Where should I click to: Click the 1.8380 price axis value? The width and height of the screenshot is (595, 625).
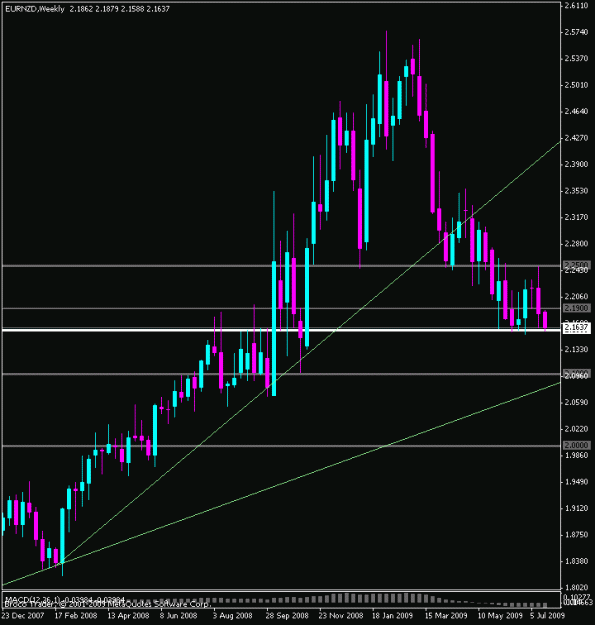pyautogui.click(x=576, y=561)
